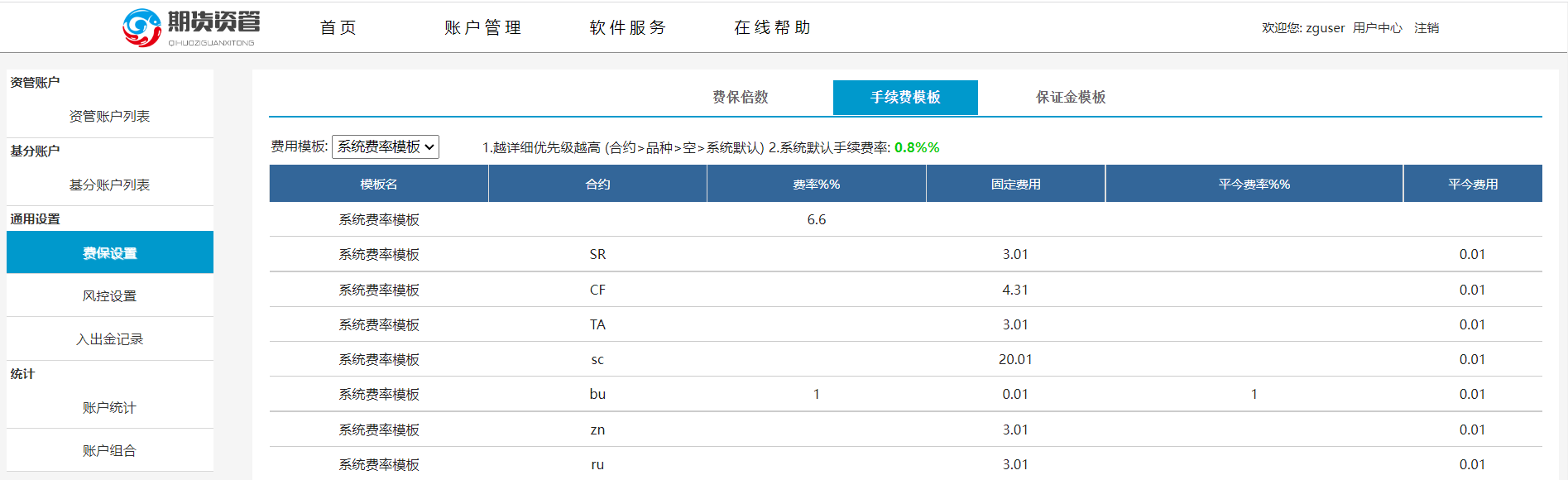
Task: Open the 保证金模板 tab
Action: tap(1070, 97)
